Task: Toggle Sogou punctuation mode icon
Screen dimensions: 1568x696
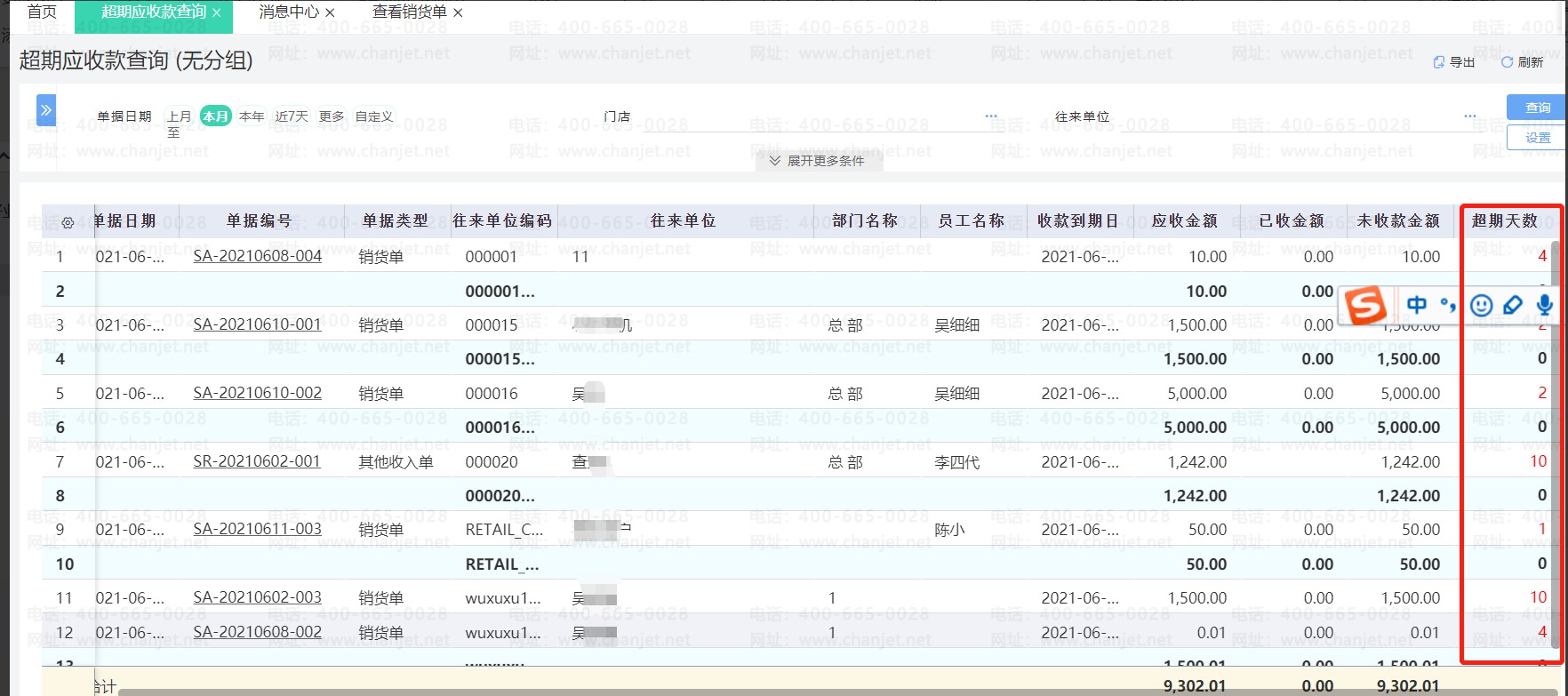Action: click(1449, 306)
